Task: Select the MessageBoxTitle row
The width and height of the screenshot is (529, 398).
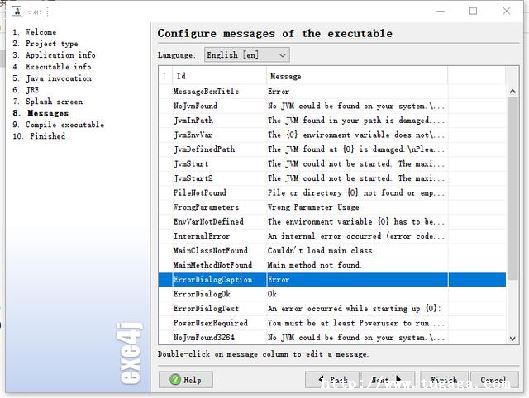Action: coord(332,91)
